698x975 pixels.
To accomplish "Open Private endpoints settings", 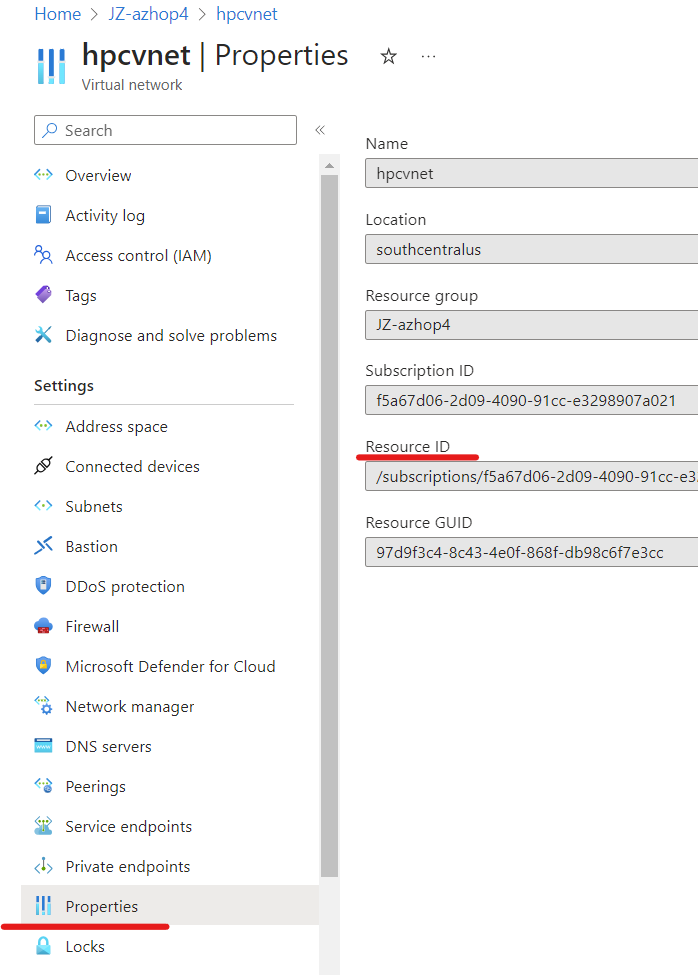I will click(x=170, y=866).
